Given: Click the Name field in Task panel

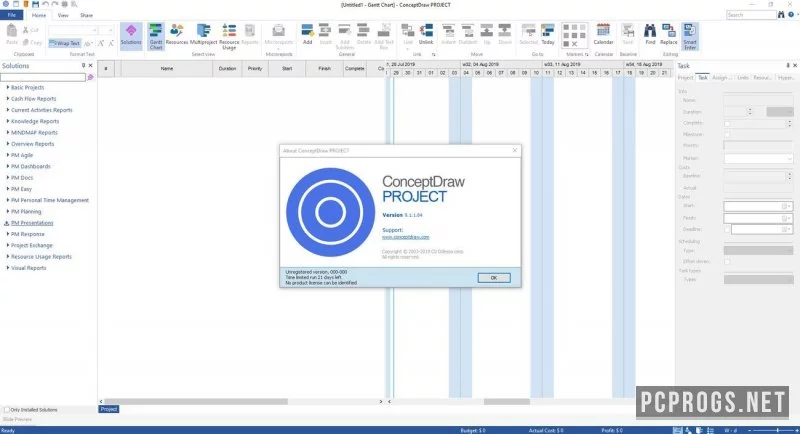Looking at the screenshot, I should tap(758, 100).
